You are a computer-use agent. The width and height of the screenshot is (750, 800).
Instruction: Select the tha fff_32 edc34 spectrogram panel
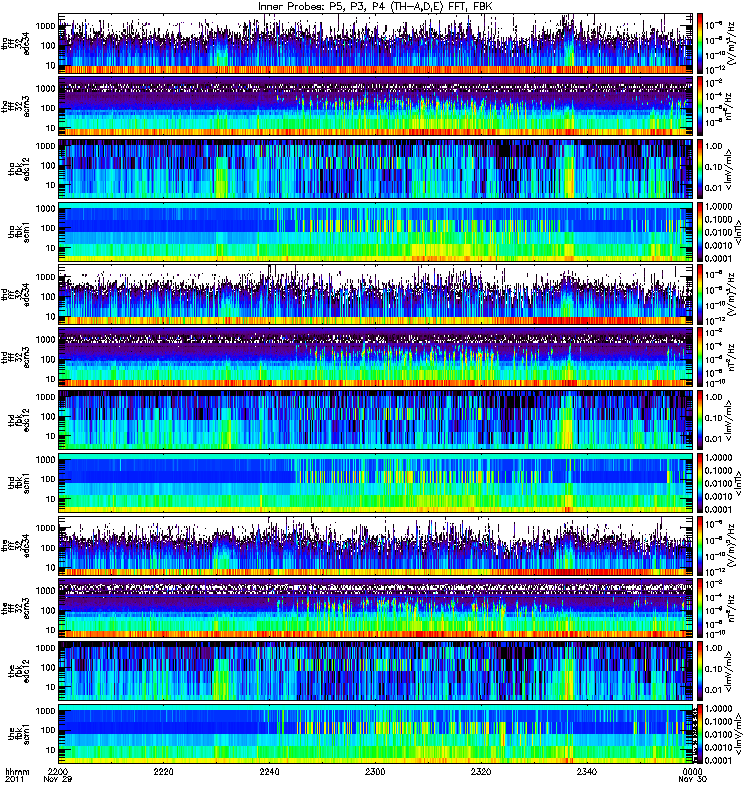click(x=376, y=43)
